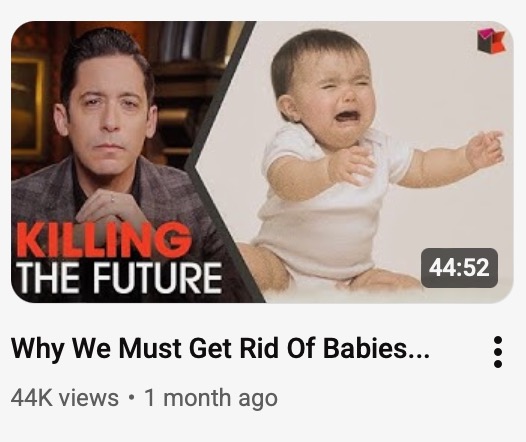This screenshot has height=442, width=526.
Task: Click the bookshelf behind the man
Action: point(188,67)
